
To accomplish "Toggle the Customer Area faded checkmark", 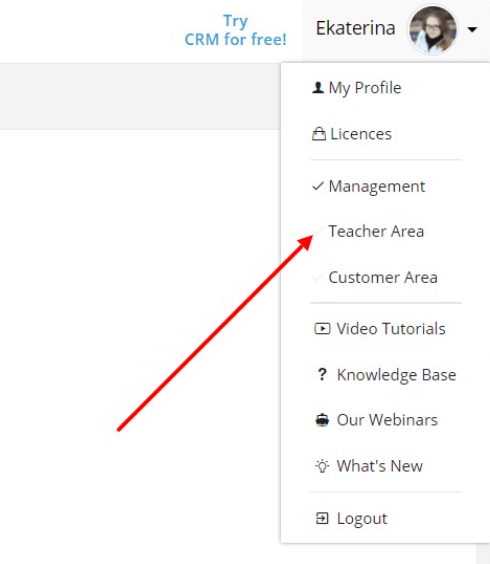I will (318, 277).
